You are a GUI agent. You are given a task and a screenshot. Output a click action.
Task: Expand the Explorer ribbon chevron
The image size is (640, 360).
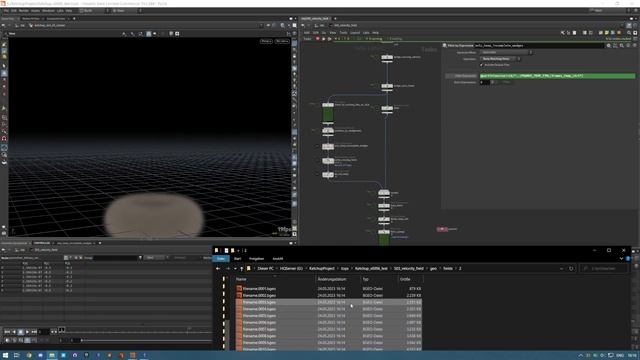tap(621, 259)
